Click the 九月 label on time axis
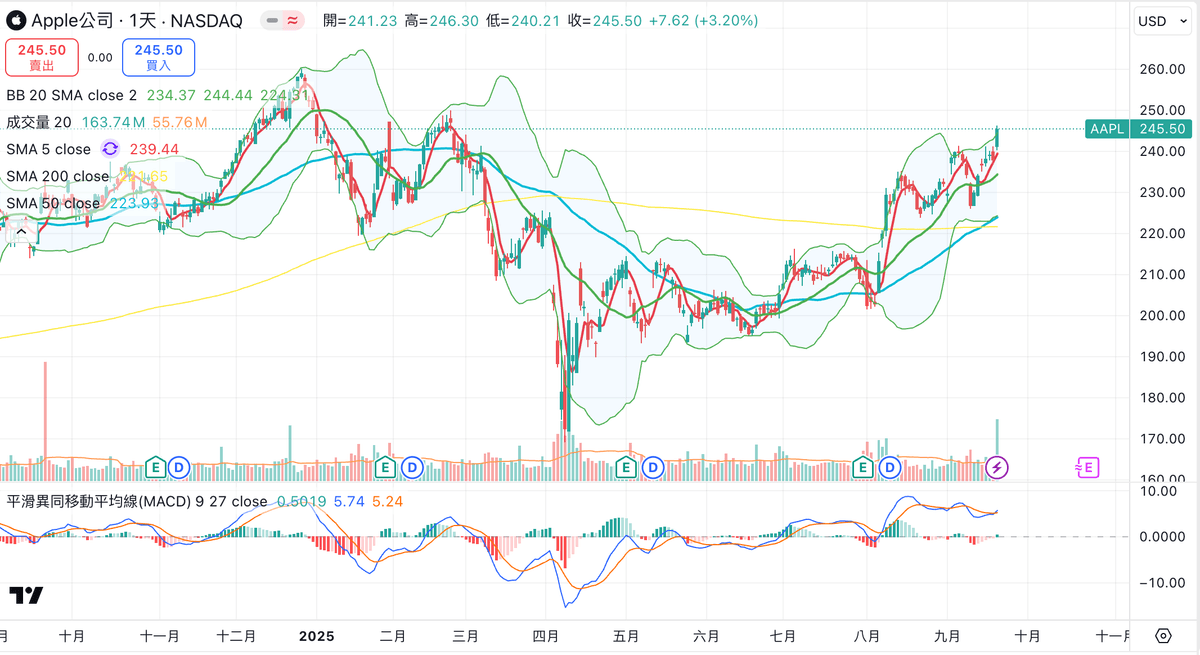Viewport: 1200px width, 655px height. 947,635
